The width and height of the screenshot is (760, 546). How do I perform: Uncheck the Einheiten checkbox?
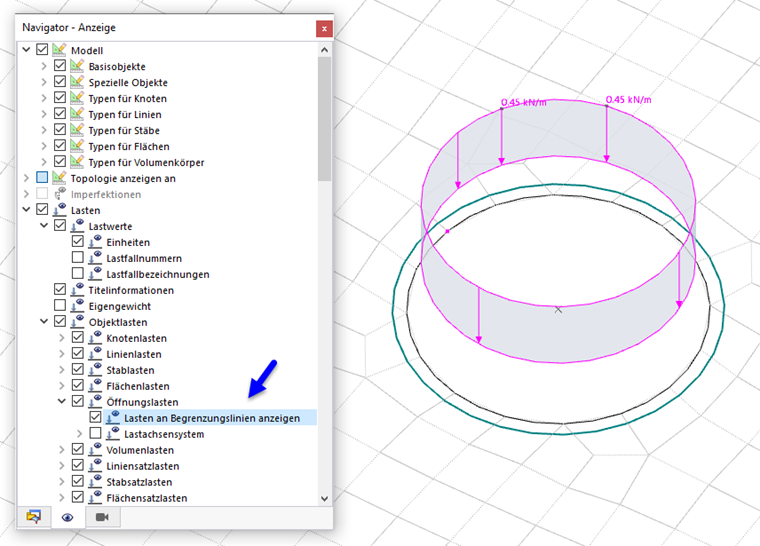tap(78, 241)
